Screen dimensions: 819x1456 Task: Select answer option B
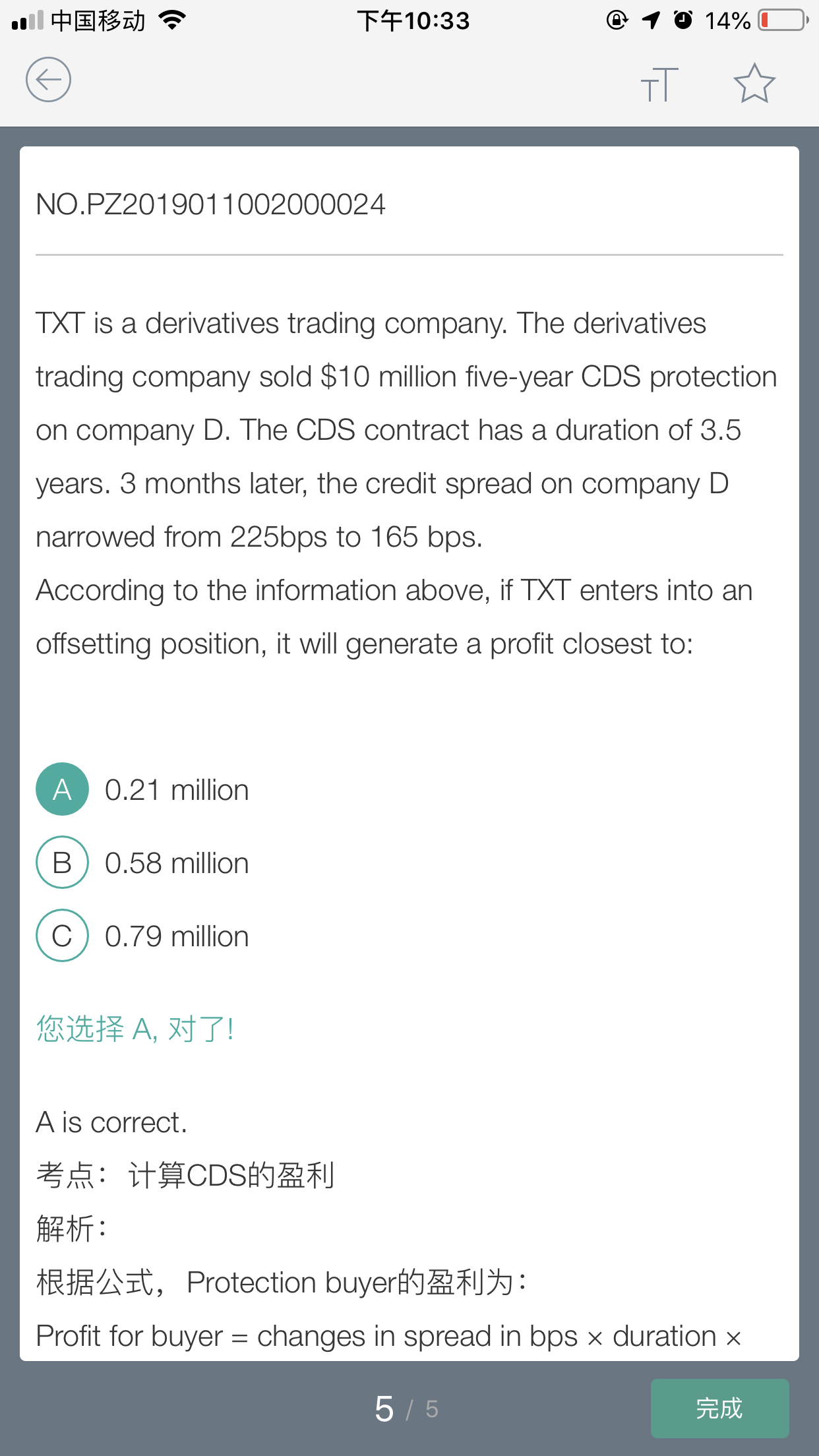point(62,863)
